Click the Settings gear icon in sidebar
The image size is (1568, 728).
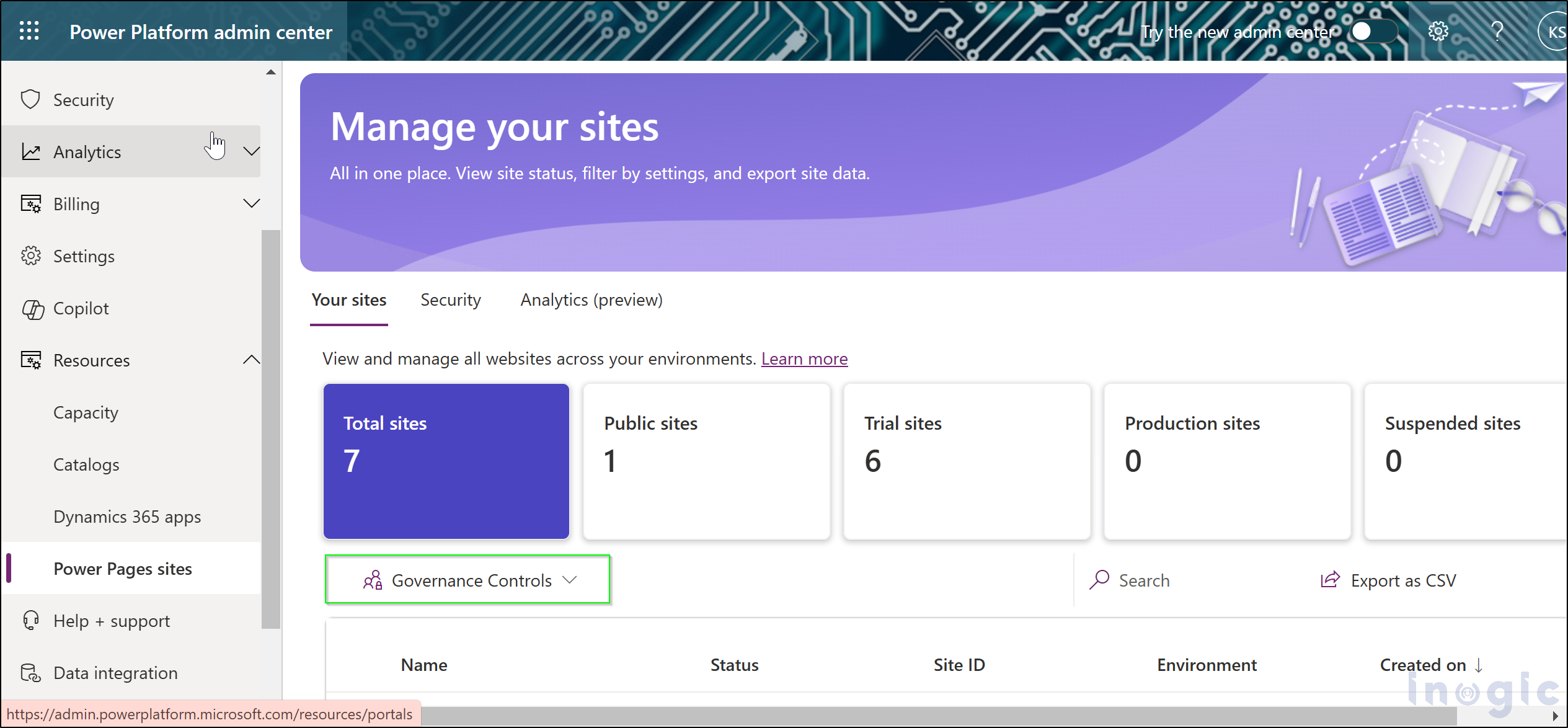(x=30, y=256)
